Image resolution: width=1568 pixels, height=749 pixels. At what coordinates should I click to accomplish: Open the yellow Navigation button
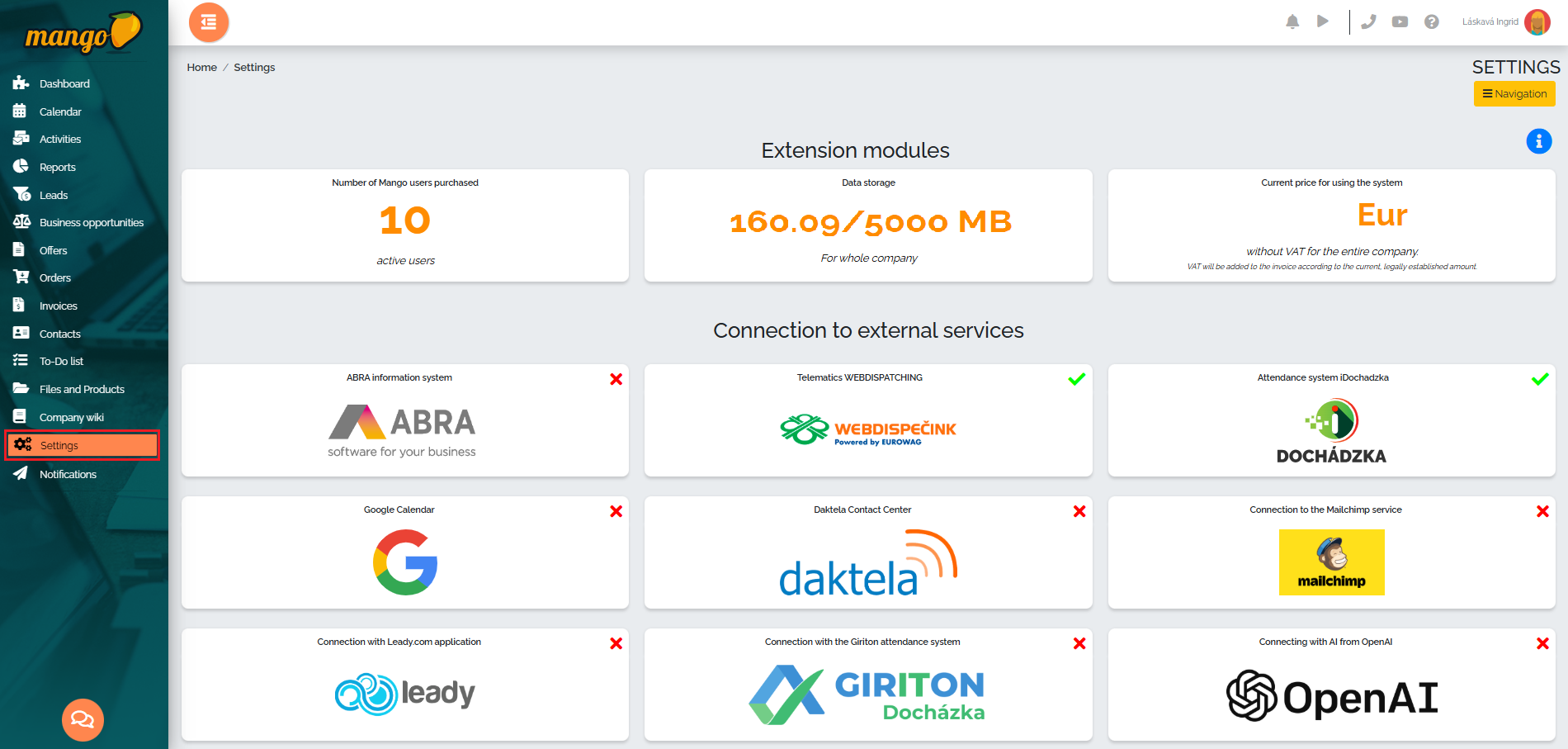click(x=1514, y=93)
